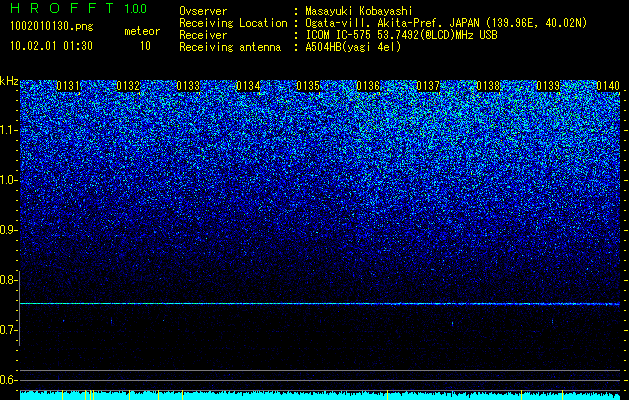
Task: Click the bright carrier line near 0.75 kHz
Action: click(x=320, y=304)
